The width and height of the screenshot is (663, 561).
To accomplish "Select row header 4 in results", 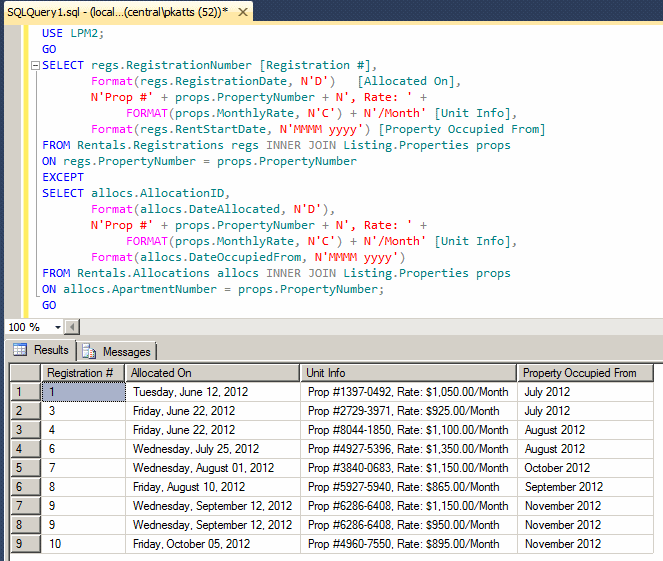I will tap(25, 449).
